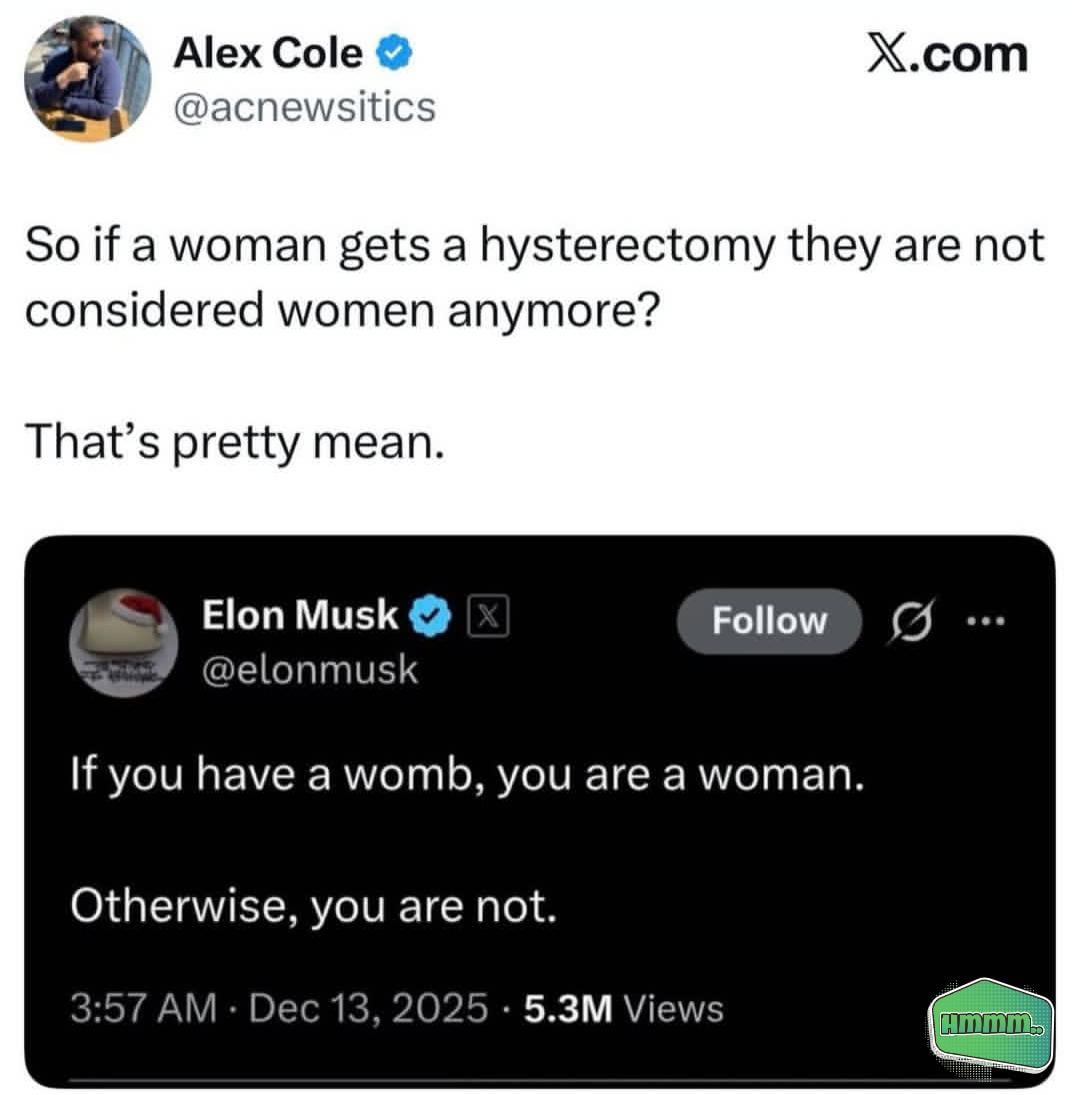Open the @elonmusk handle link

310,670
